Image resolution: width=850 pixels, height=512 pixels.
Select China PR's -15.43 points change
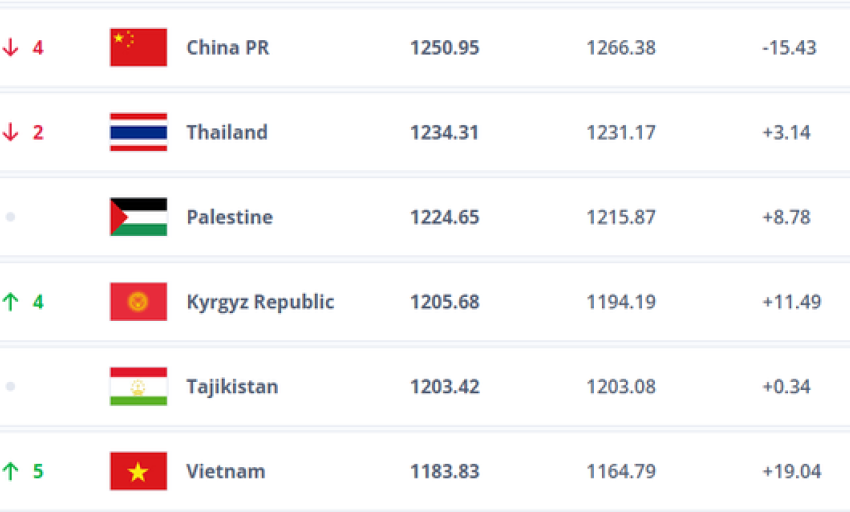789,48
